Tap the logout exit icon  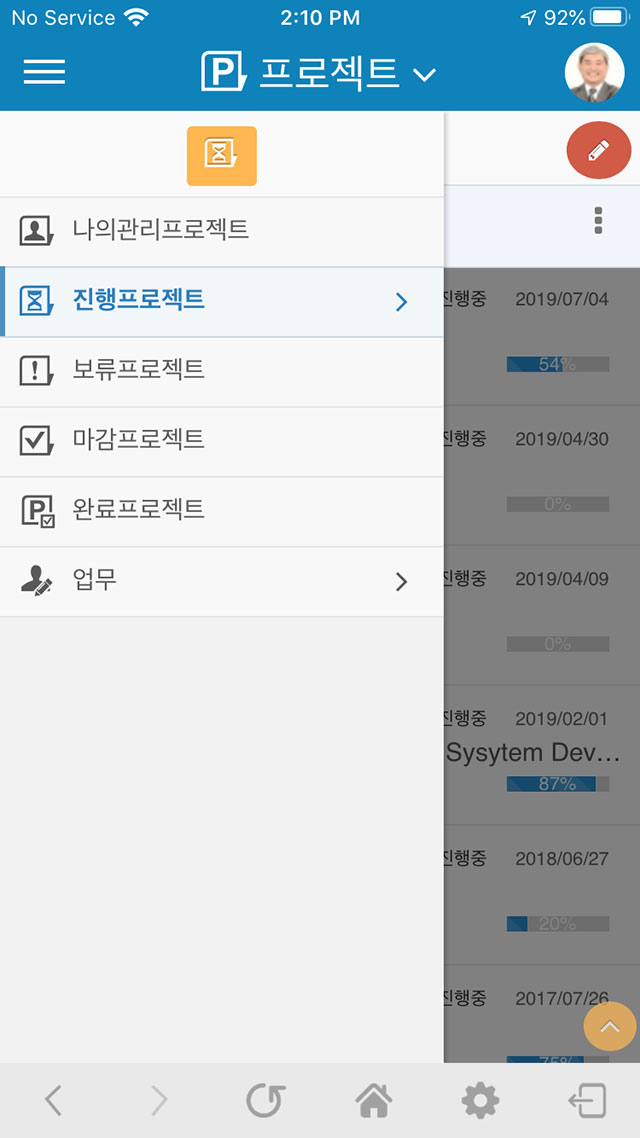587,1101
